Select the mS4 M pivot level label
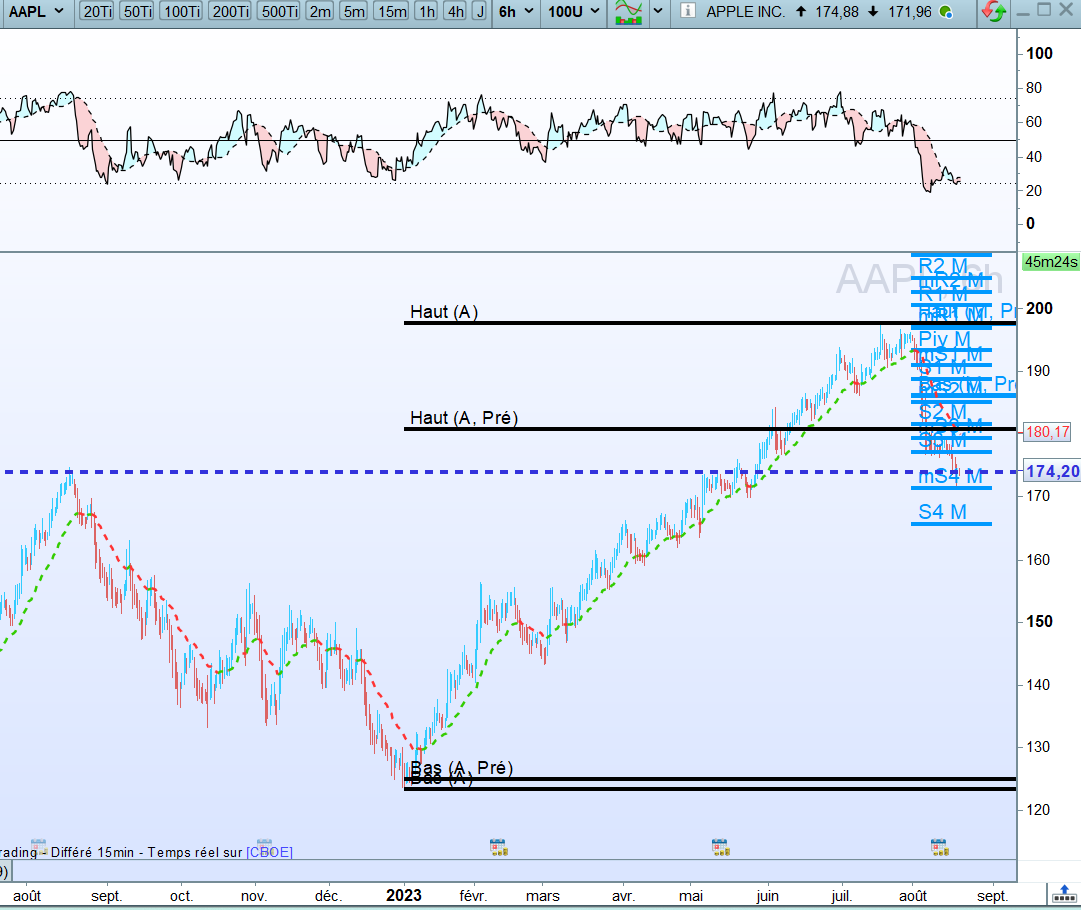 coord(951,476)
